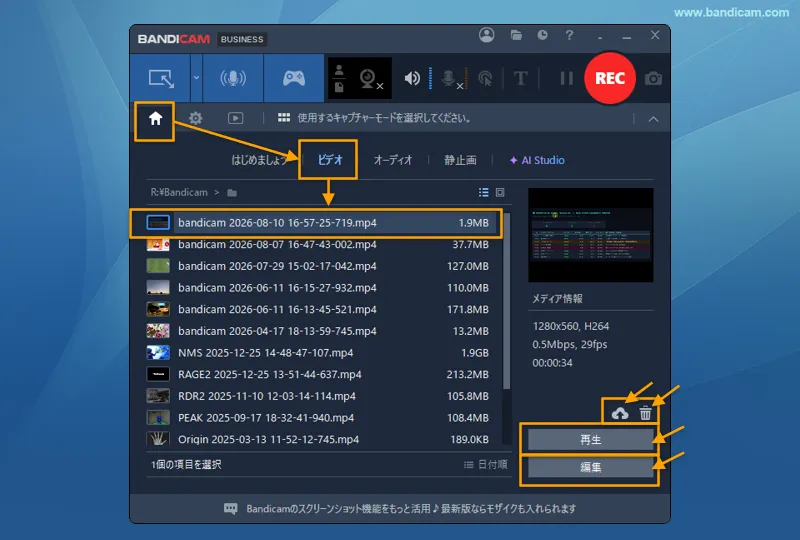The image size is (800, 540).
Task: Switch to list view icon
Action: tap(483, 192)
